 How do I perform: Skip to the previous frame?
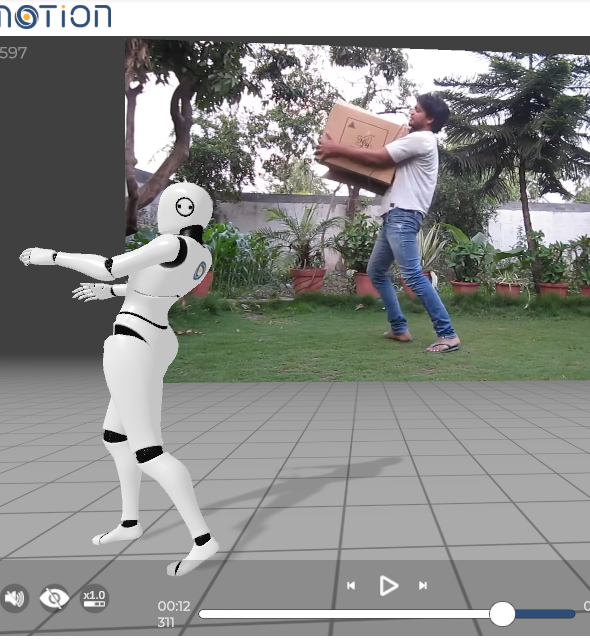351,586
